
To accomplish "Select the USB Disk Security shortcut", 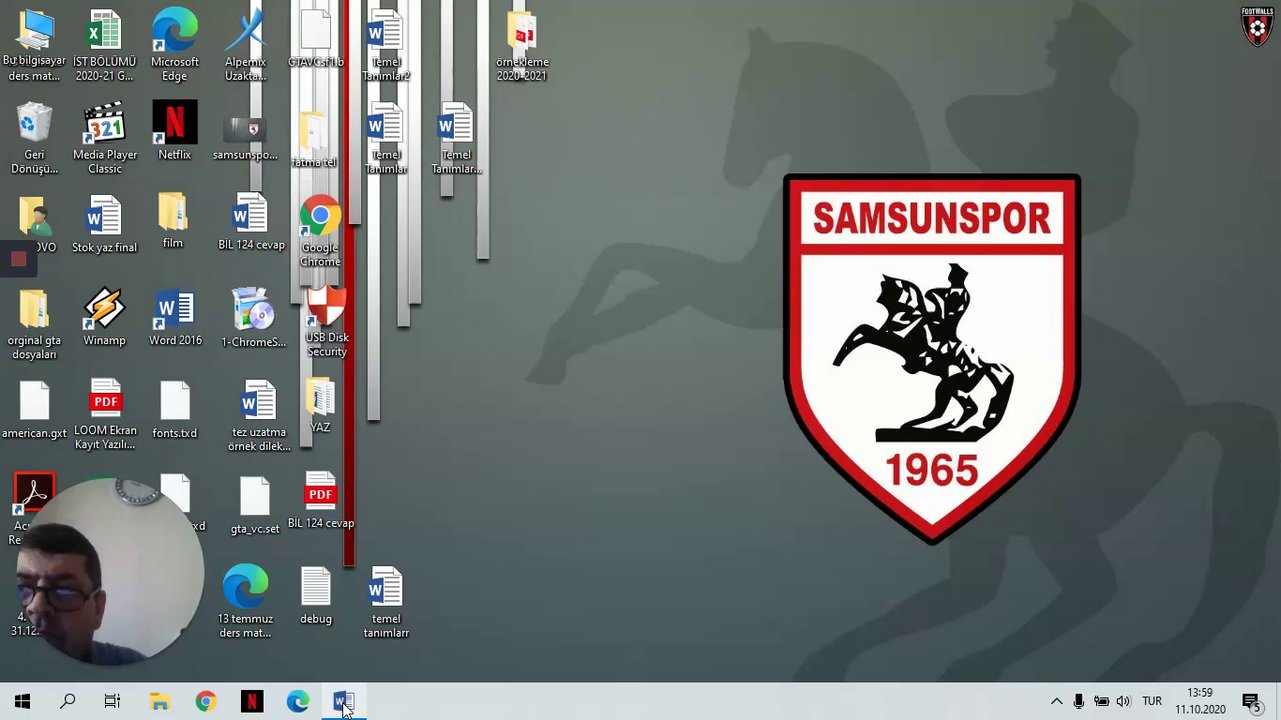I will click(x=327, y=322).
